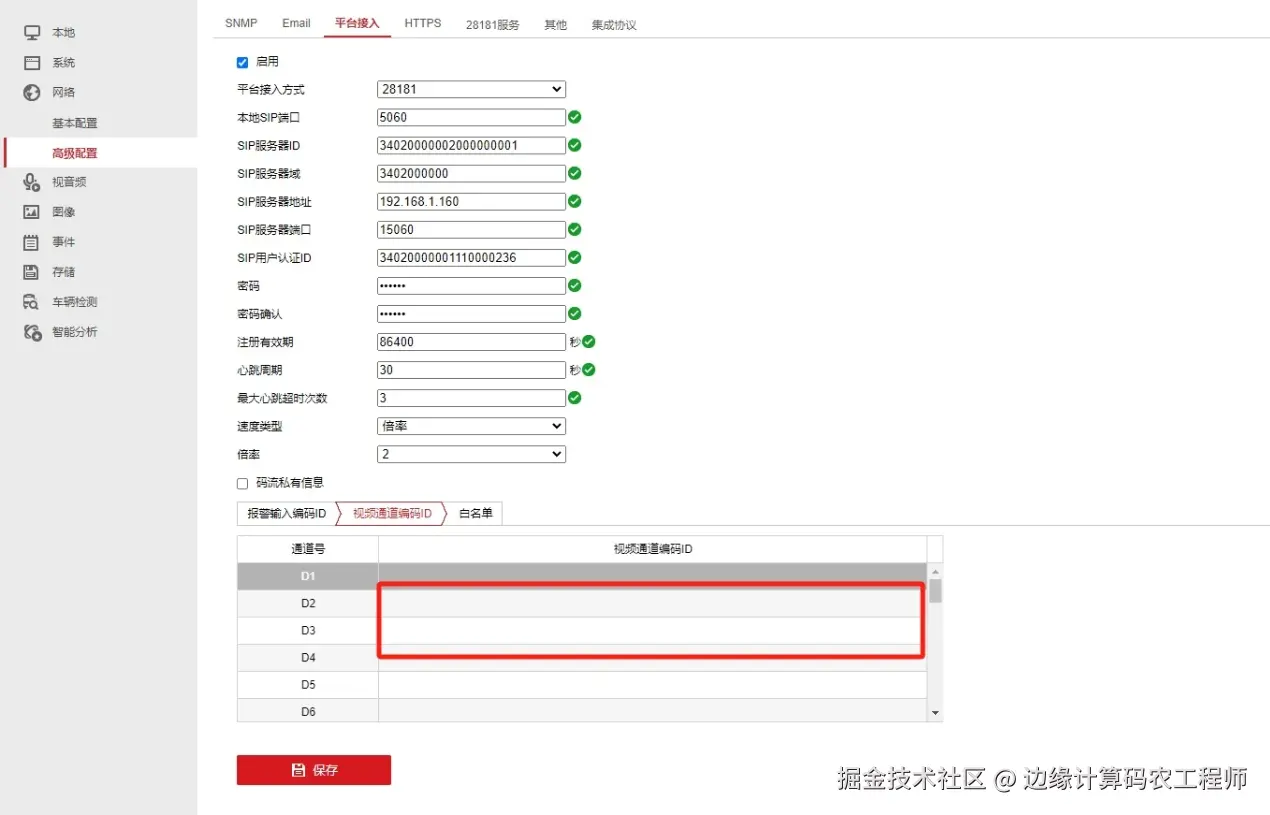Click green check beside SIP服务器地址
This screenshot has height=815, width=1270.
click(x=575, y=201)
